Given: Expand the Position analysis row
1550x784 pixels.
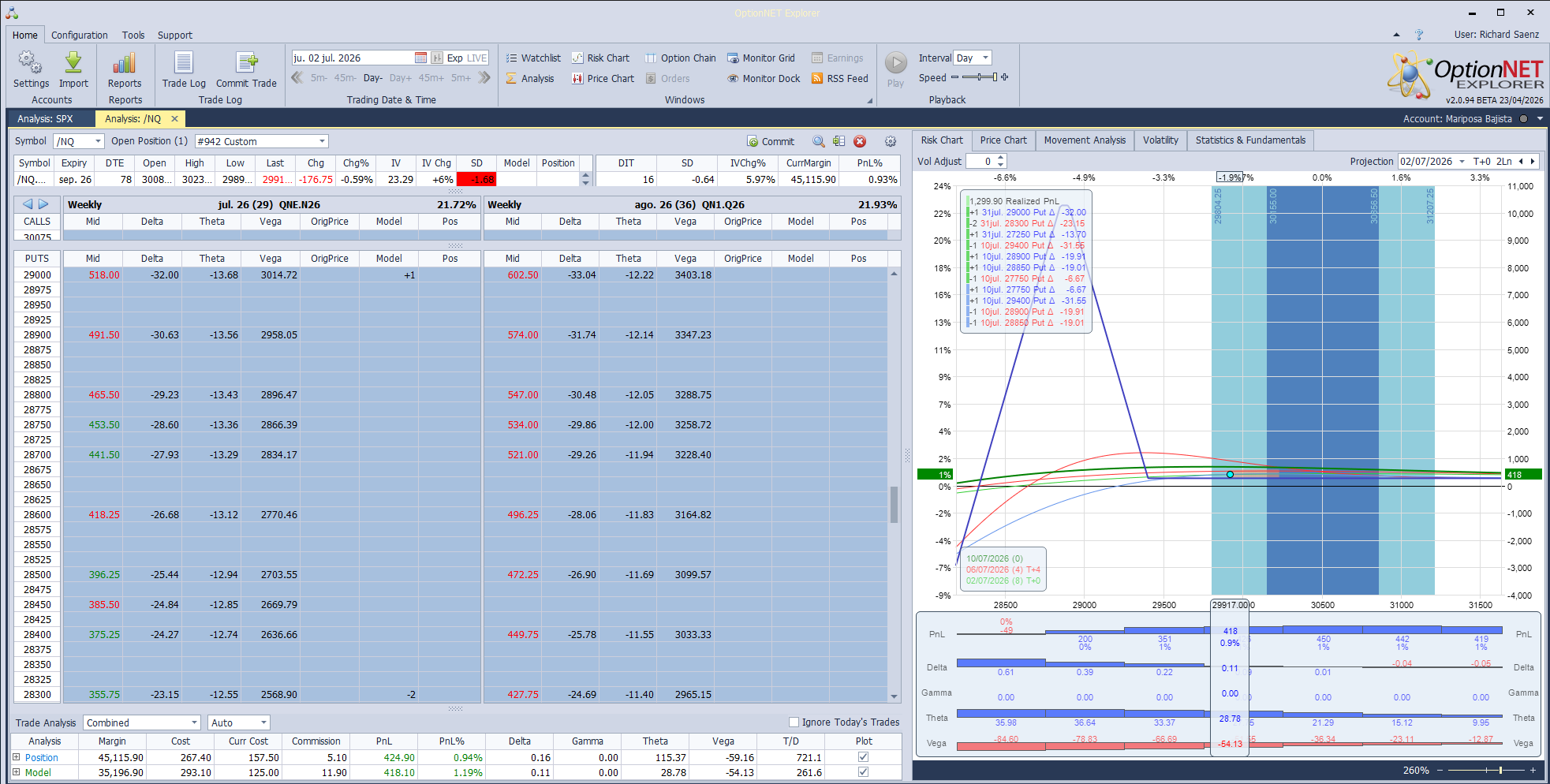Looking at the screenshot, I should click(x=16, y=757).
